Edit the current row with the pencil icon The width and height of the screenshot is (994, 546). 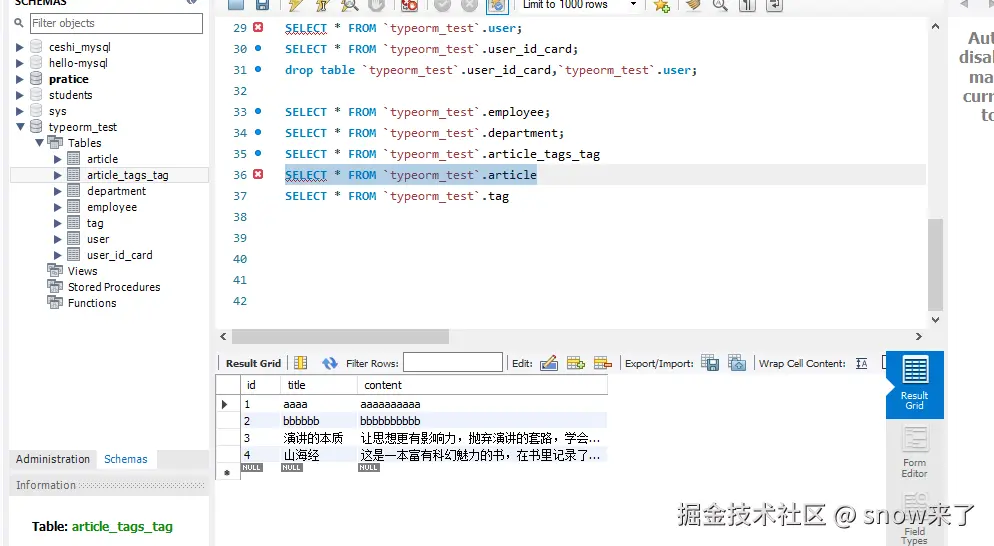[x=548, y=363]
